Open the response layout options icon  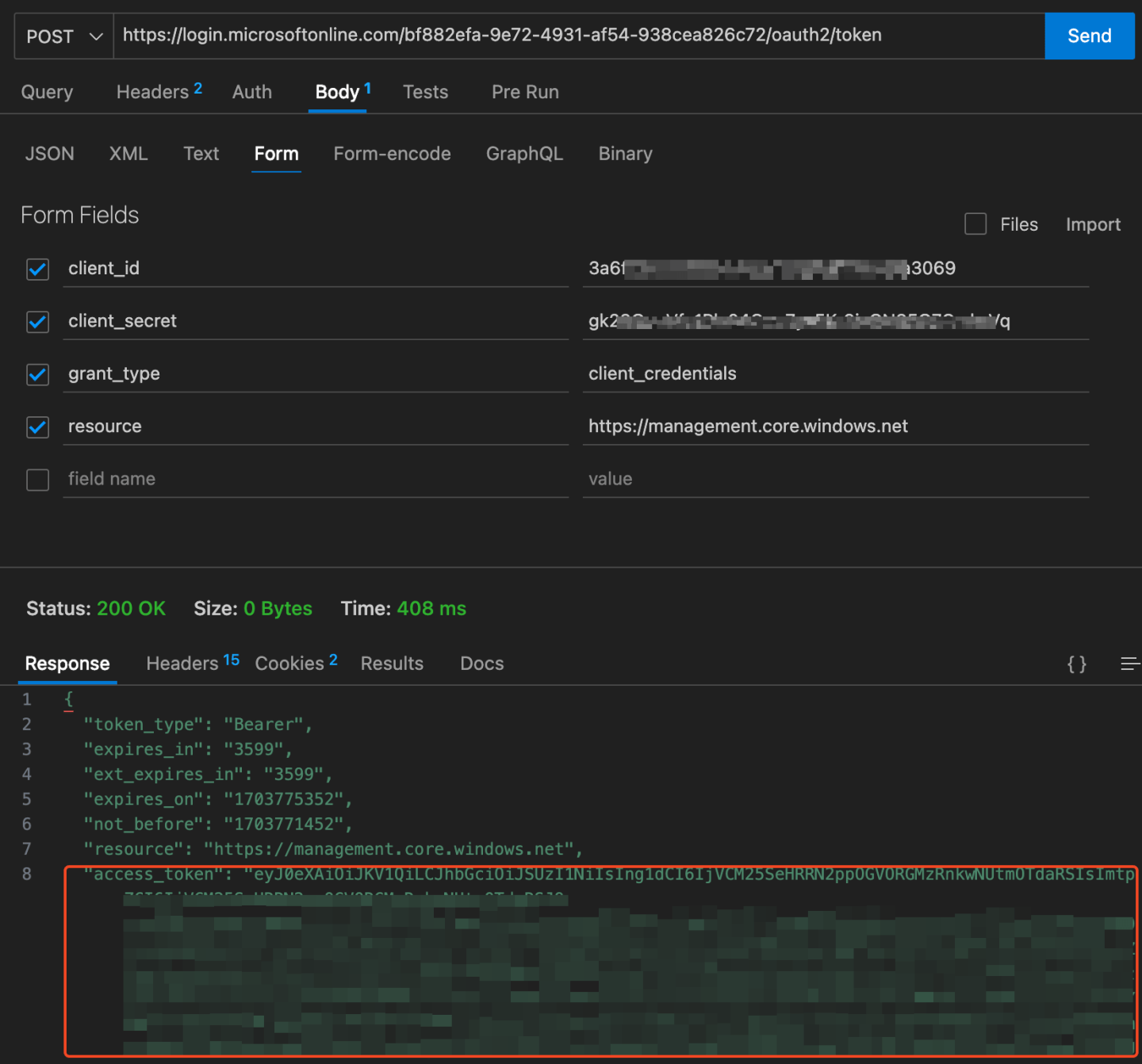pos(1129,664)
